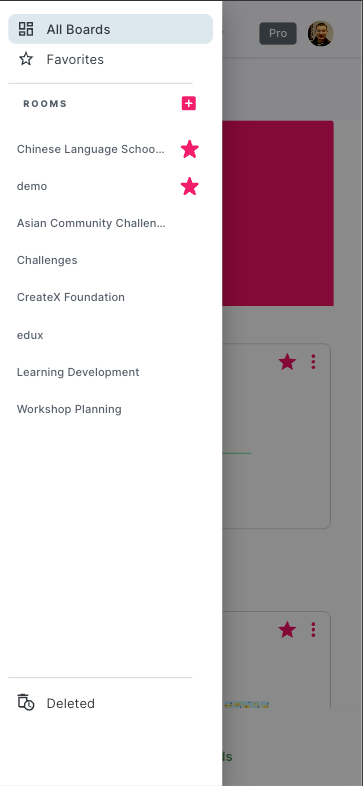Click the Pro badge button
363x786 pixels.
278,33
